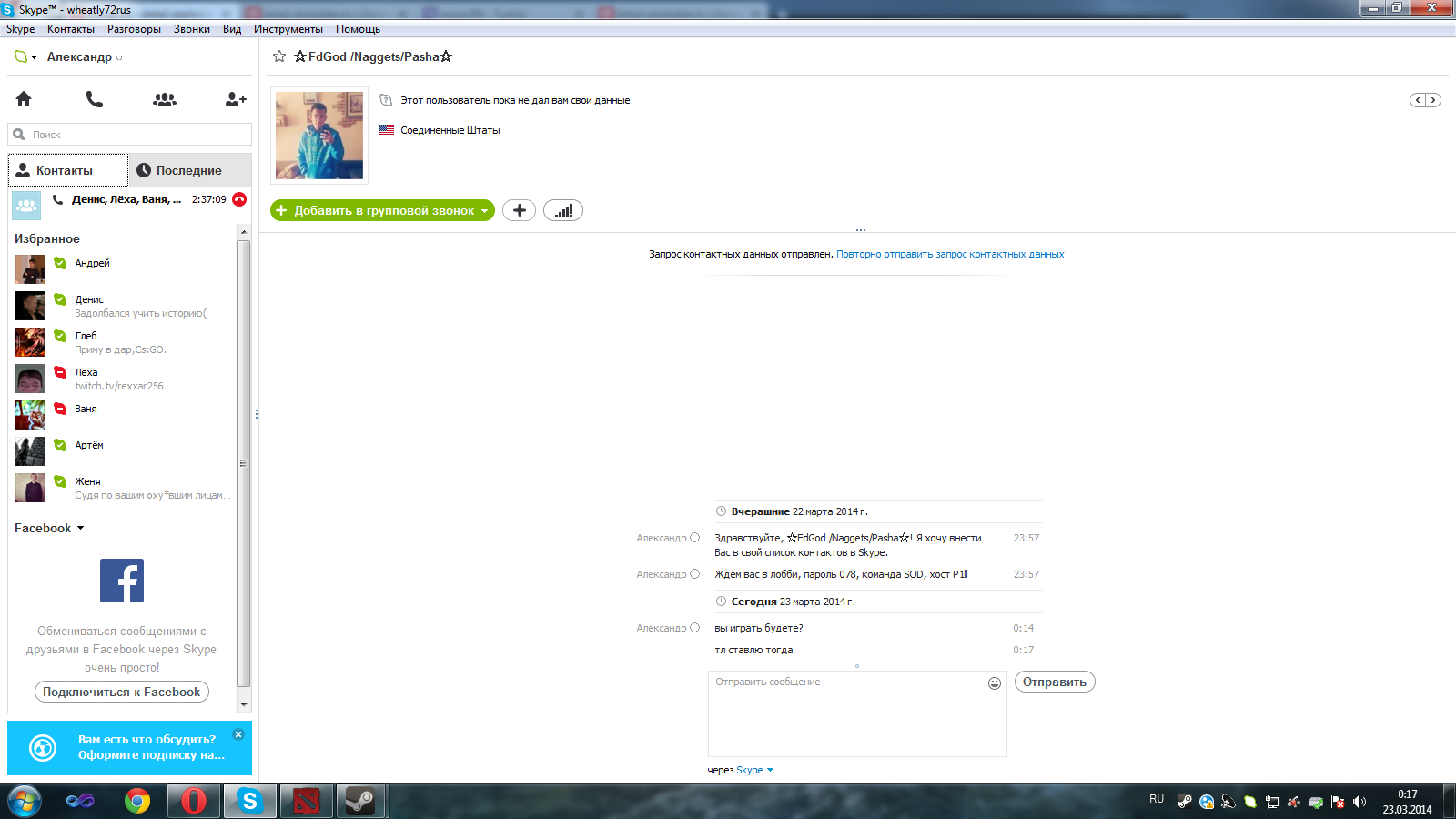
Task: Select contact Артём in favorites
Action: (x=123, y=451)
